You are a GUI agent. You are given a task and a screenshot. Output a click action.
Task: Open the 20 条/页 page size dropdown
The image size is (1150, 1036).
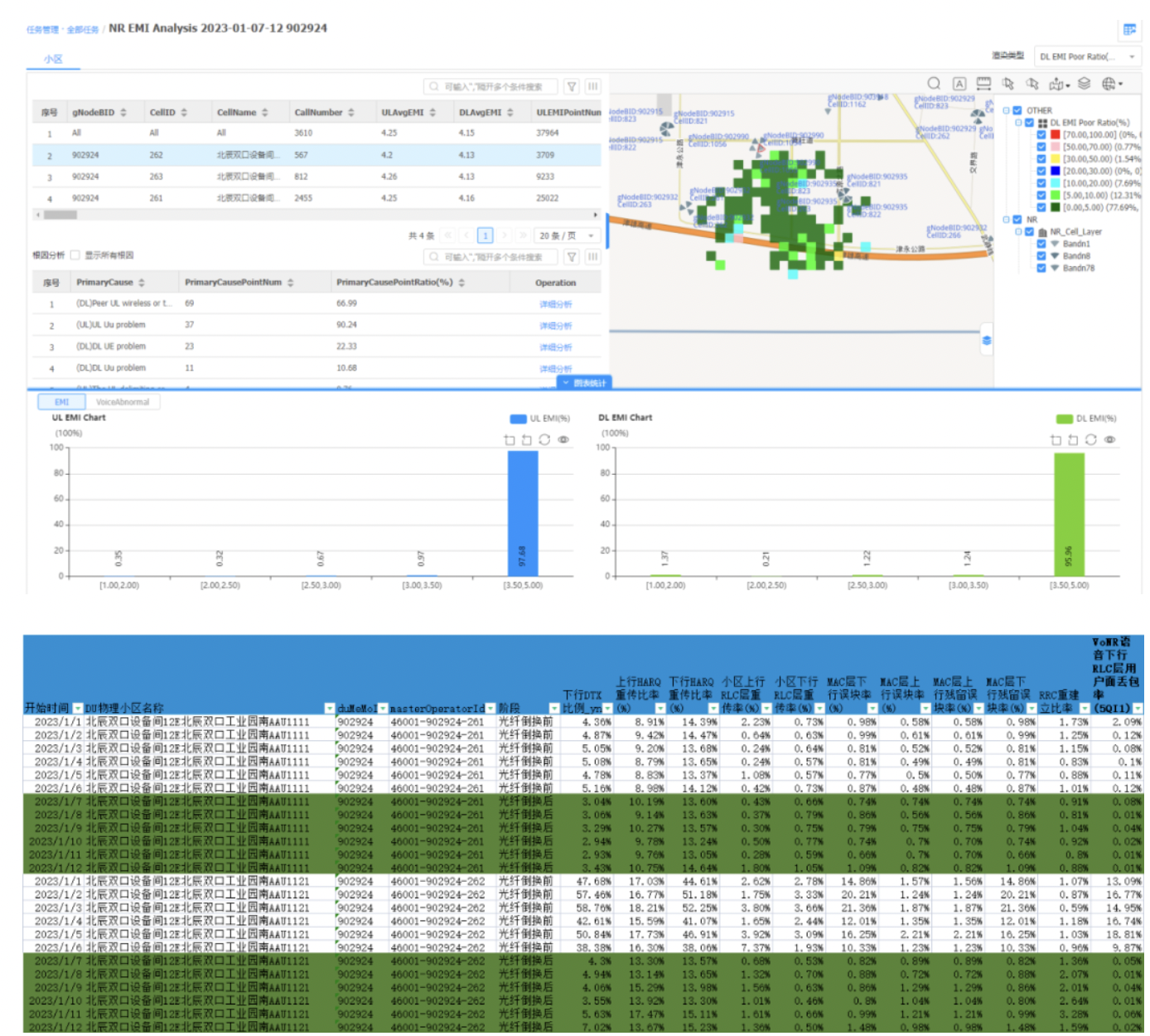coord(567,235)
